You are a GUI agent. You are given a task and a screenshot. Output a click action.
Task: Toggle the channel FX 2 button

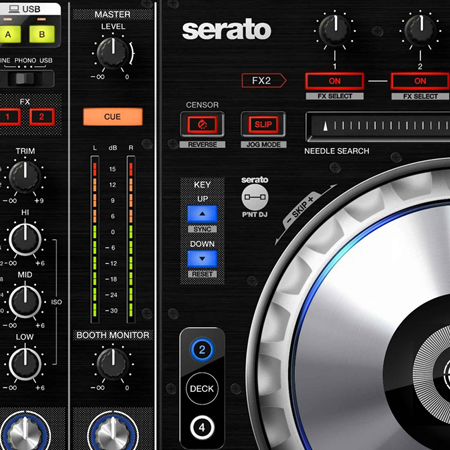(42, 117)
